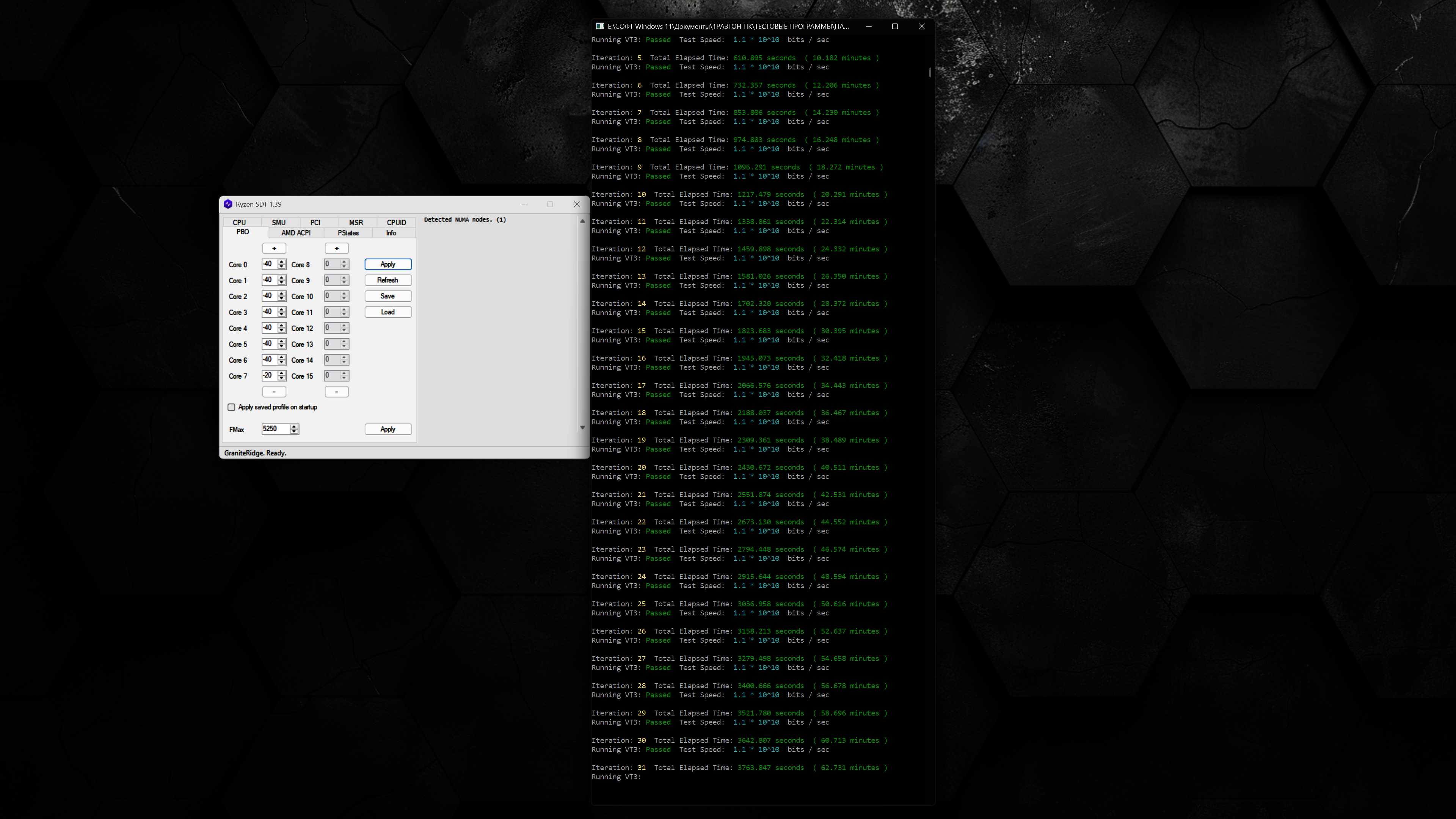Click the Refresh button
Screen dimensions: 1456x819
388,280
